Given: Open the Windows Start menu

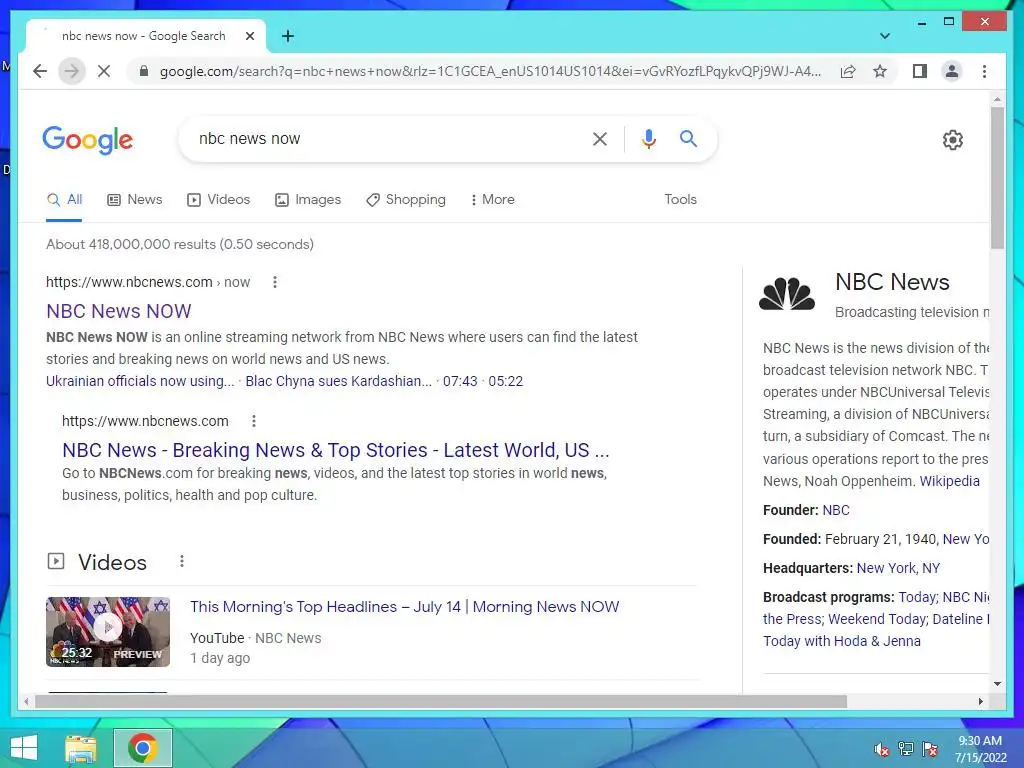Looking at the screenshot, I should [24, 748].
